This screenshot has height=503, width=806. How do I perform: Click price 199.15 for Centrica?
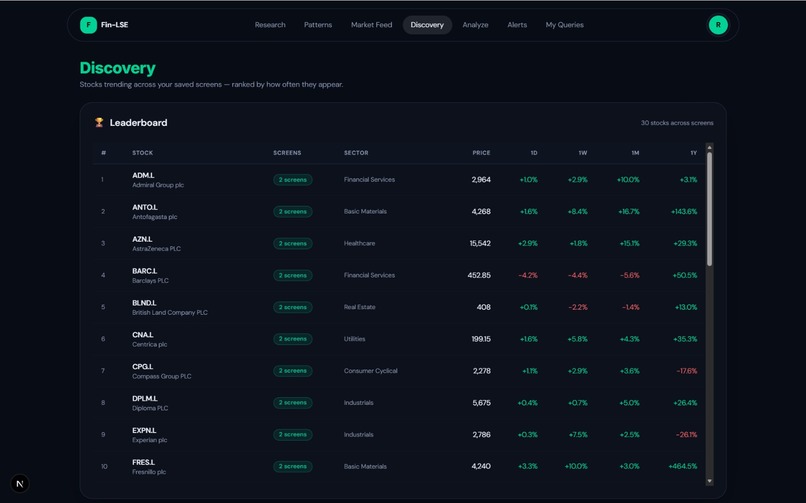click(x=481, y=339)
